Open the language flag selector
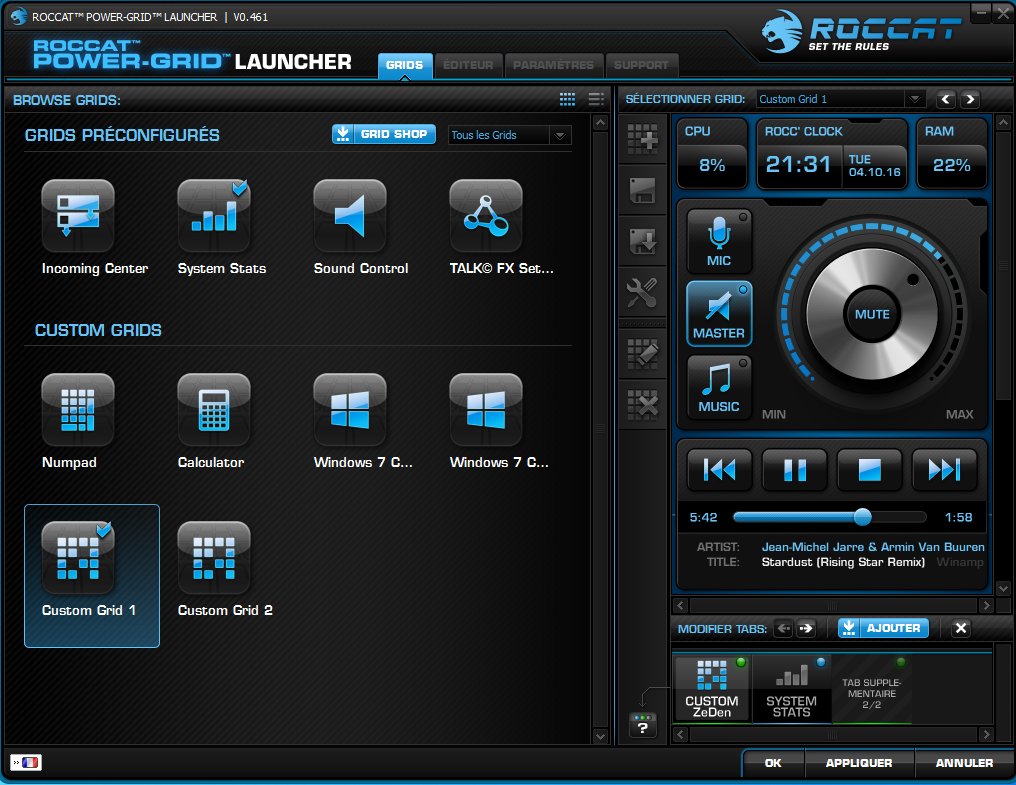 [27, 763]
